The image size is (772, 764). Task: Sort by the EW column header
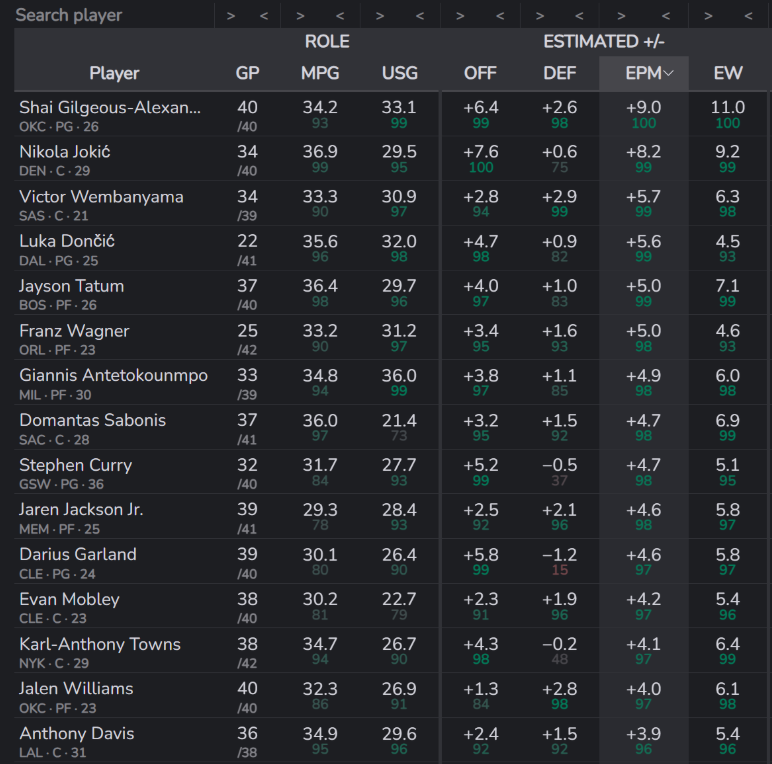click(728, 73)
